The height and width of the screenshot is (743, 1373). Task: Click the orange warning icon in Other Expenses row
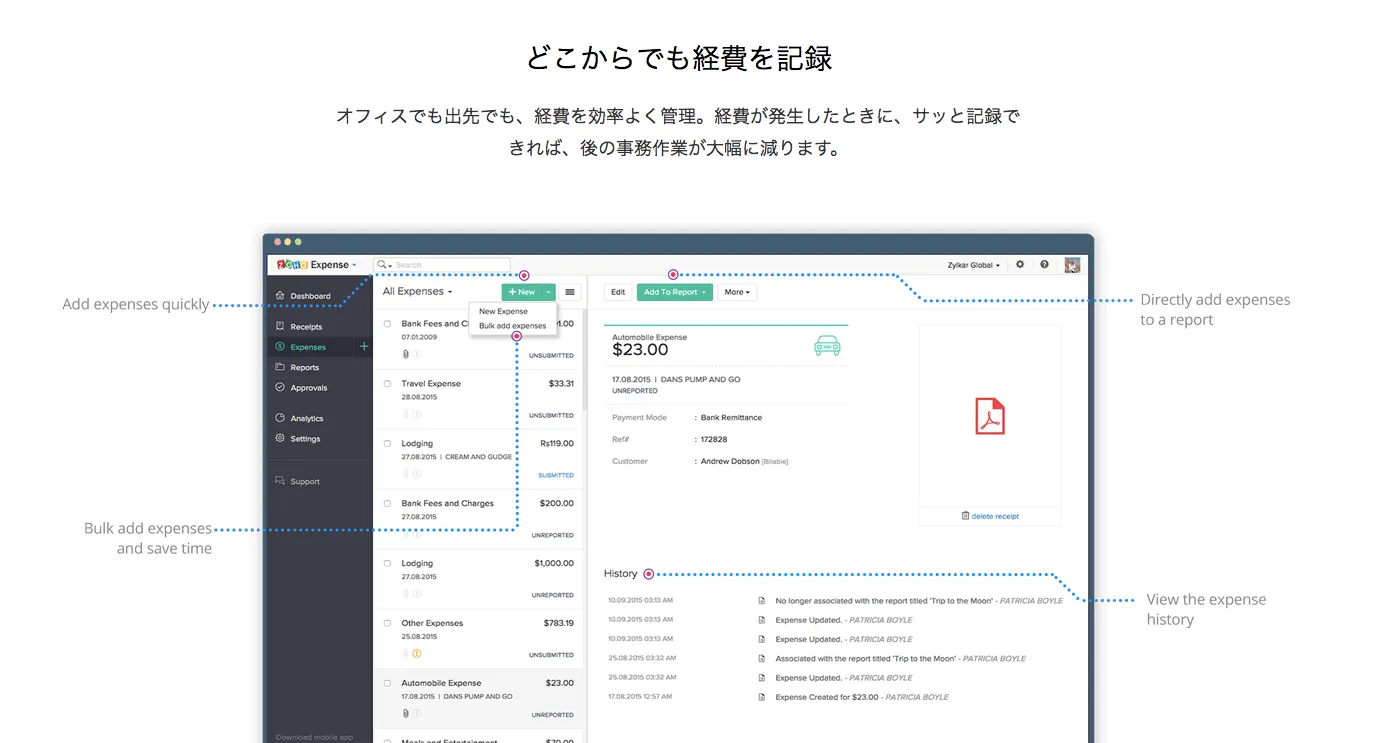coord(417,654)
